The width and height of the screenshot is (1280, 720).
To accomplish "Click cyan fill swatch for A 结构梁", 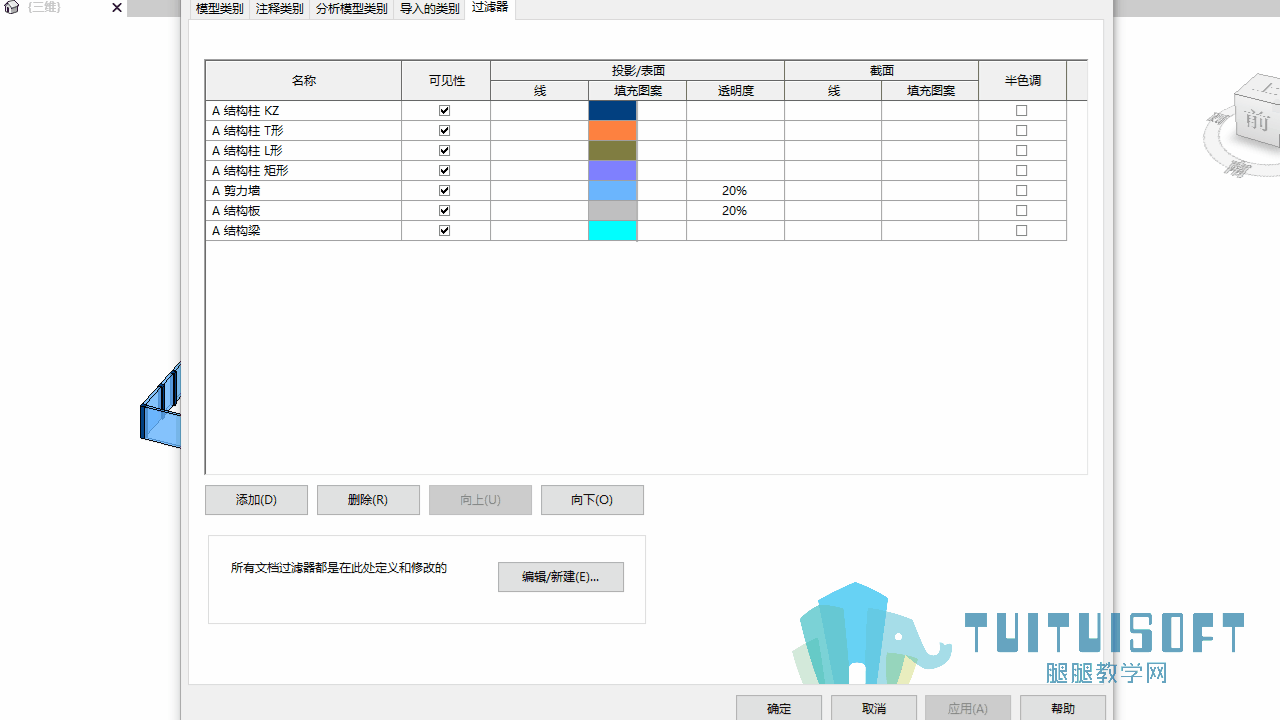I will (x=613, y=231).
